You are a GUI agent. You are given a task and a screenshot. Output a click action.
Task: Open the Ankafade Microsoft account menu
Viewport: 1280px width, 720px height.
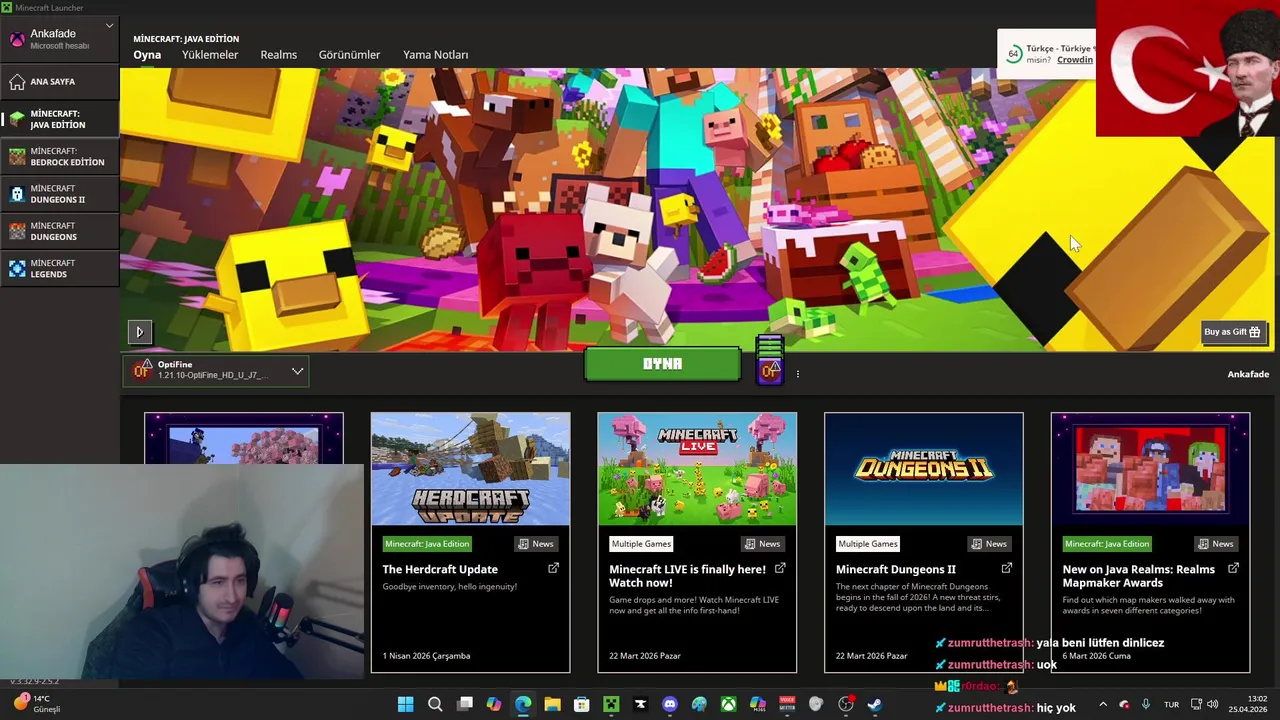(60, 39)
